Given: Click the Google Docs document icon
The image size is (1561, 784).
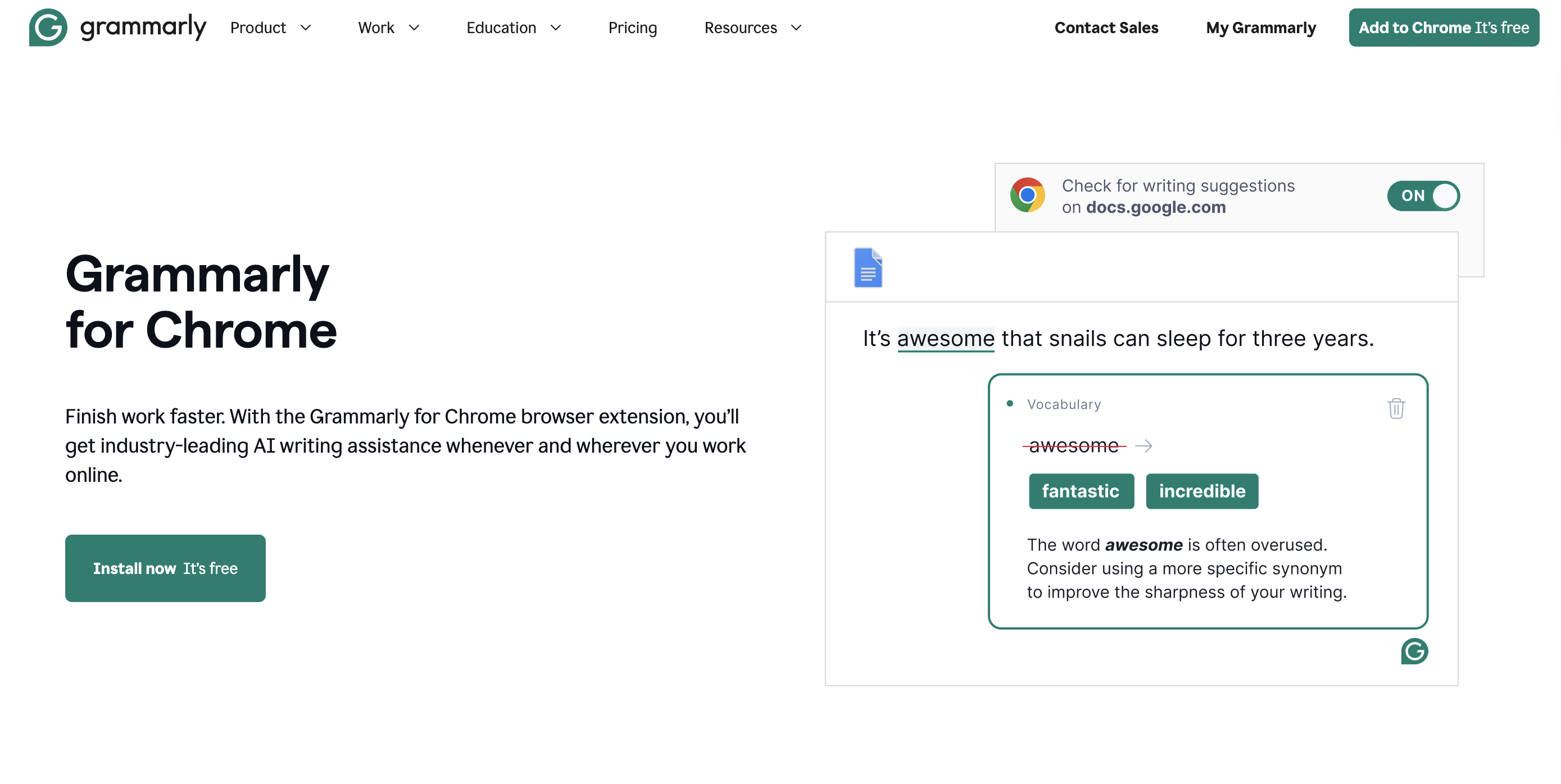Looking at the screenshot, I should [868, 268].
